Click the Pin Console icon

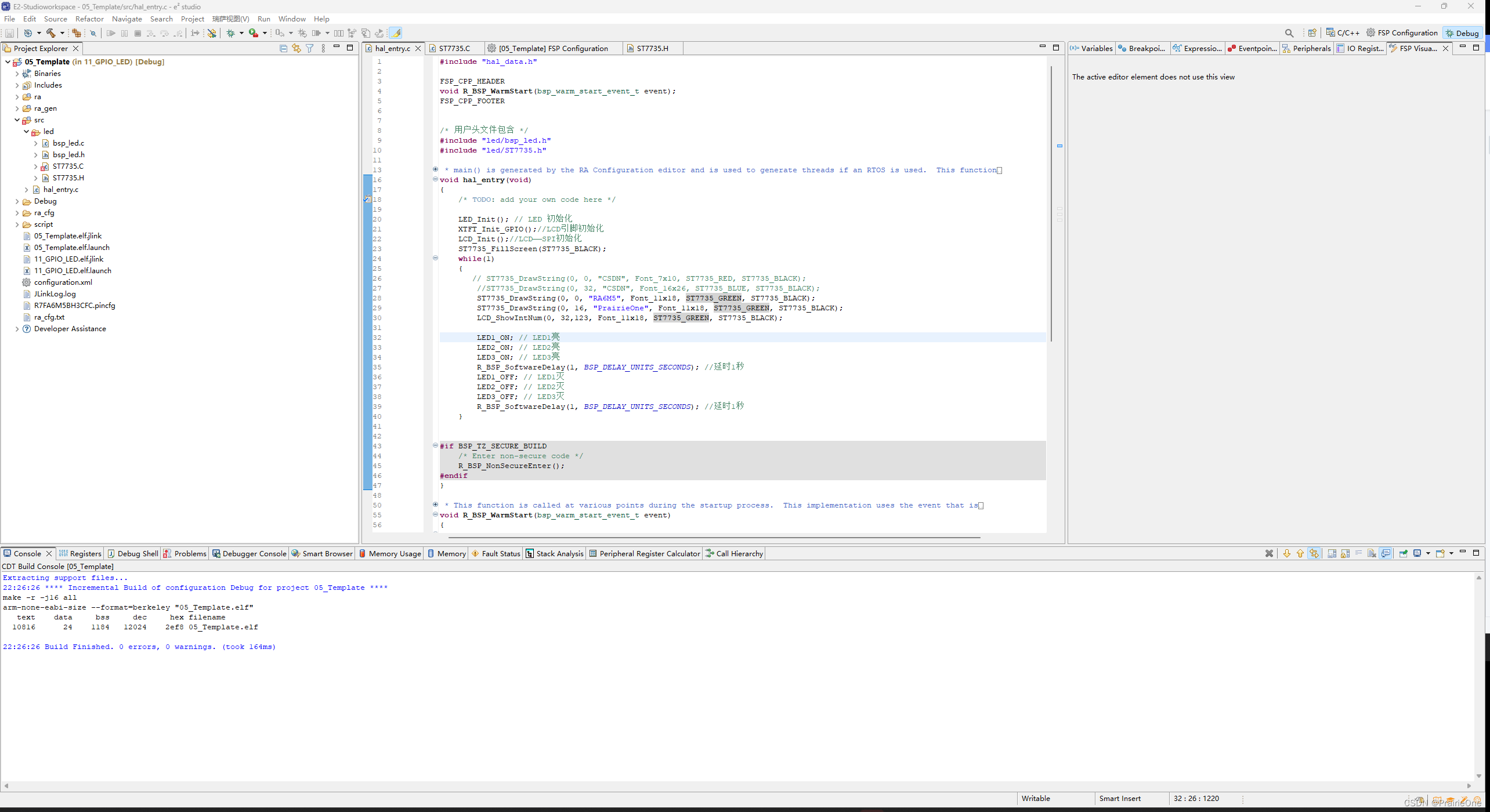click(x=1403, y=553)
